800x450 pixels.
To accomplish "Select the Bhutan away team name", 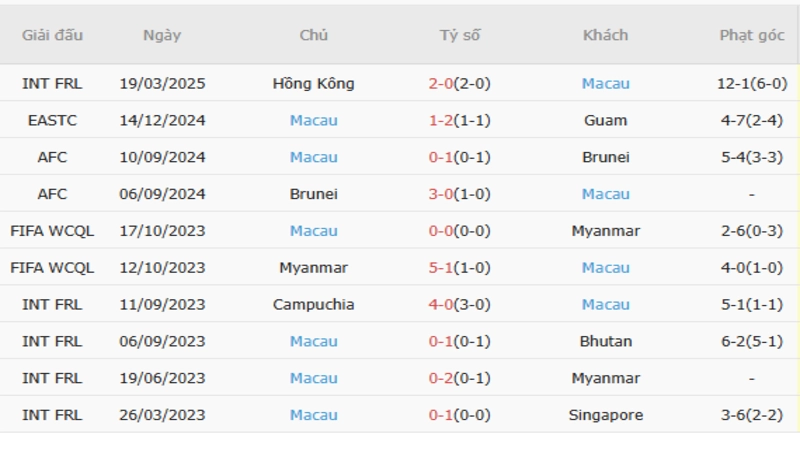I will pos(605,341).
